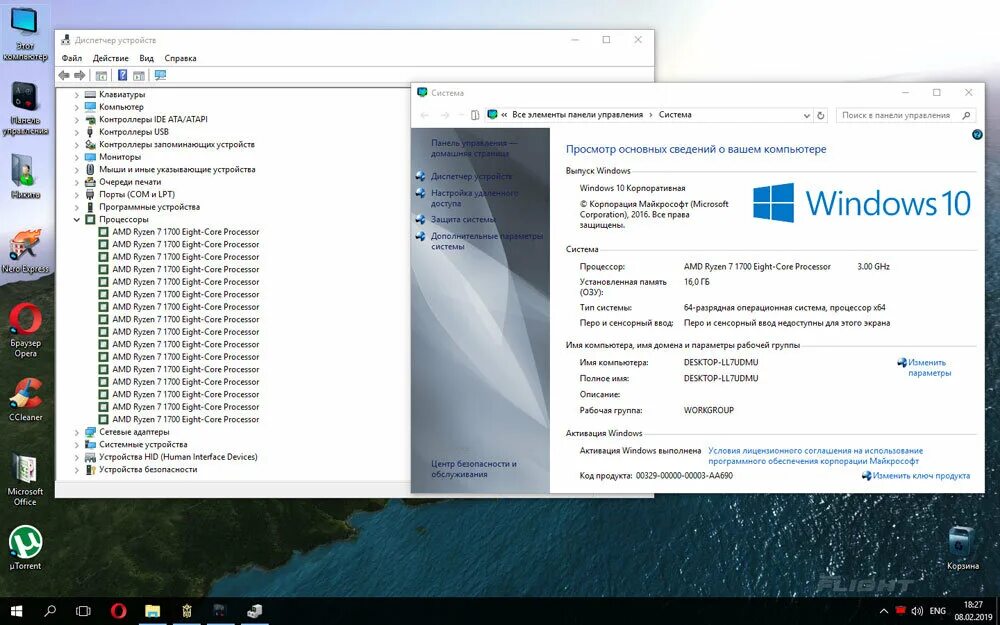Click Поиск в панели управления field
Image resolution: width=1000 pixels, height=625 pixels.
905,115
